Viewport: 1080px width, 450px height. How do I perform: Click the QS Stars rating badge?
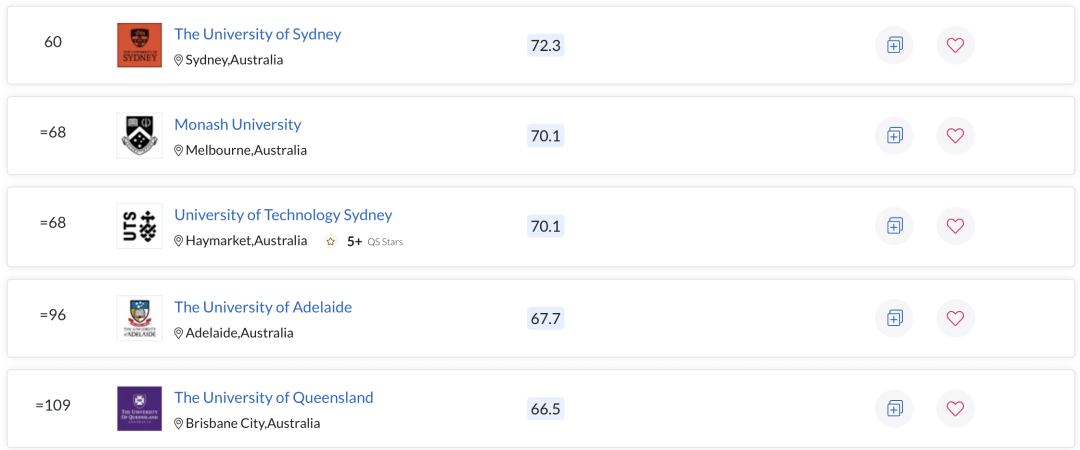tap(364, 241)
